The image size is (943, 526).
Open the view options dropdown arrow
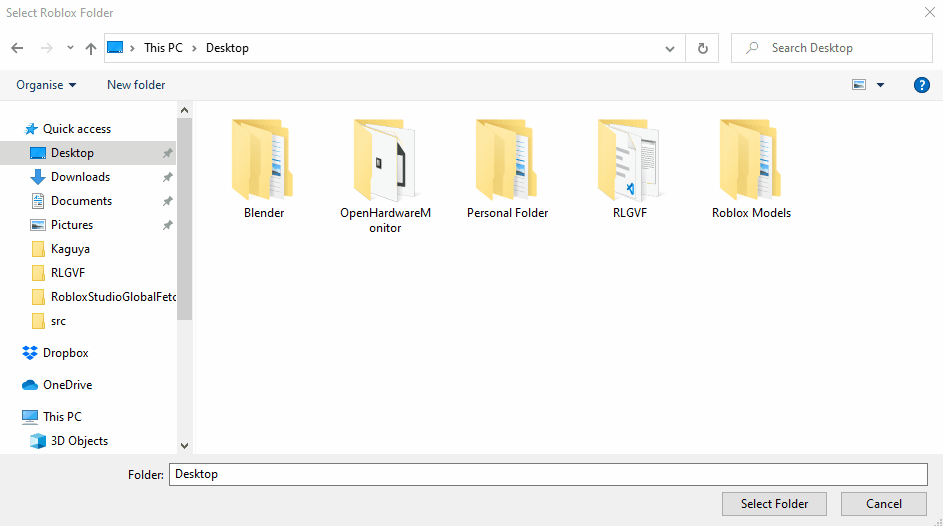click(x=880, y=85)
